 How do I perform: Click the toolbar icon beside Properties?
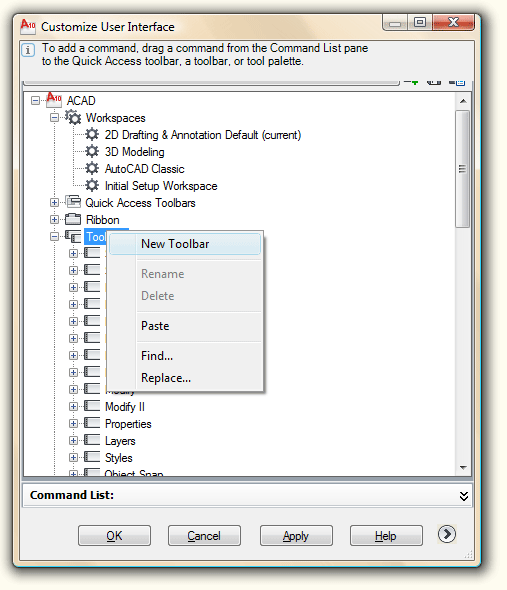(92, 423)
